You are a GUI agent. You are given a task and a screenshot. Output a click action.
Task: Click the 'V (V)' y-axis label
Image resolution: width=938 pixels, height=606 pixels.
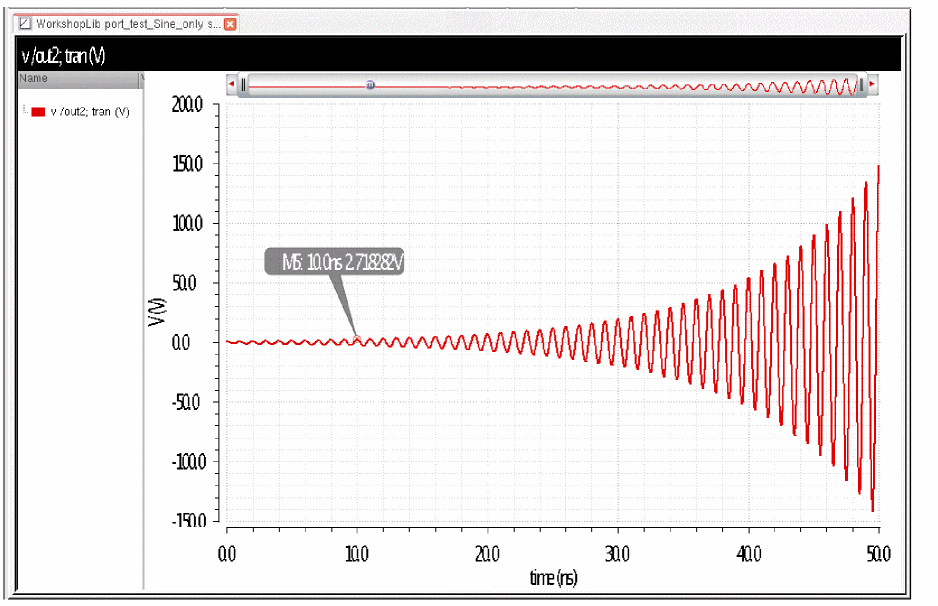pos(157,312)
